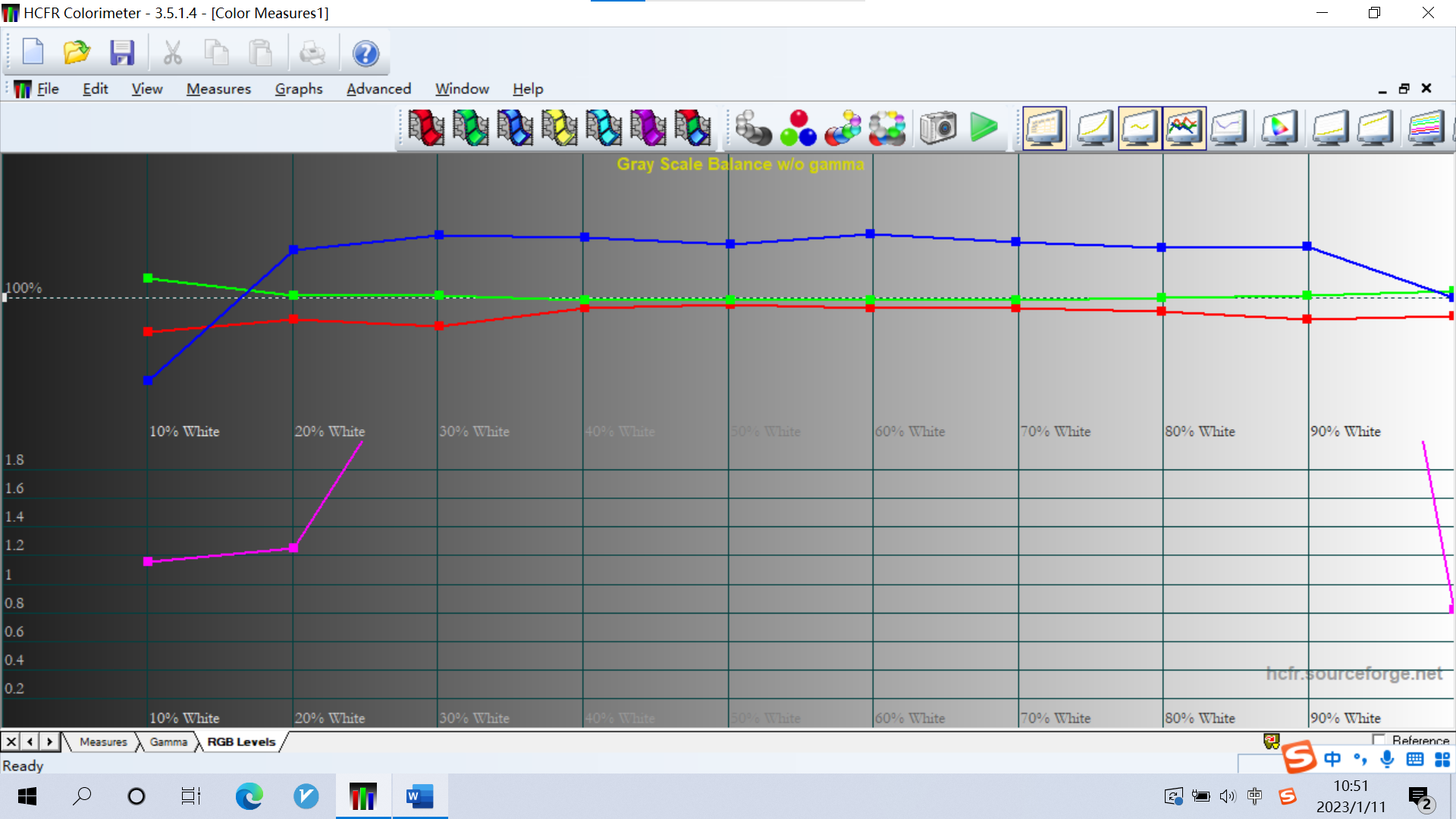
Task: Toggle the RGB levels graph view button
Action: point(1184,127)
